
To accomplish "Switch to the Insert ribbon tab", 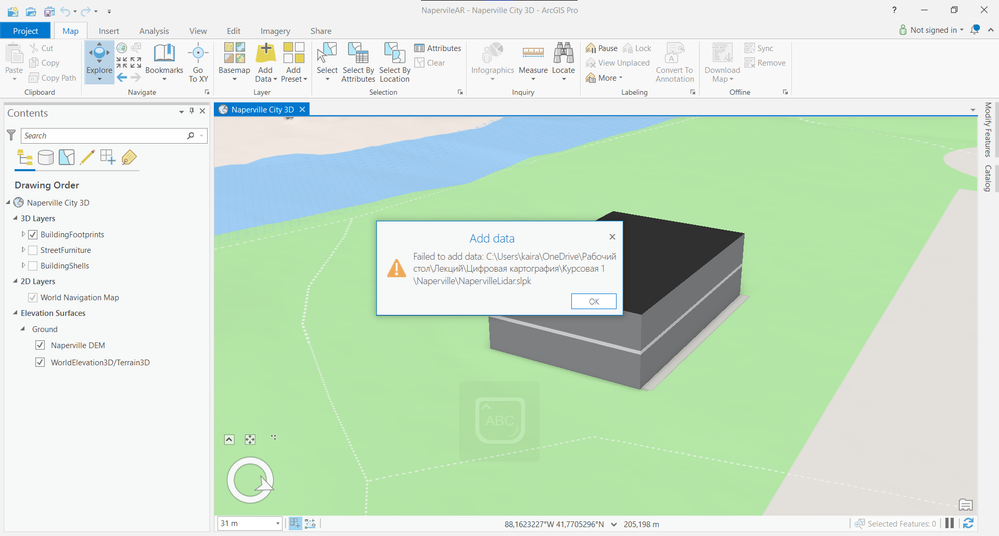I will coord(108,31).
